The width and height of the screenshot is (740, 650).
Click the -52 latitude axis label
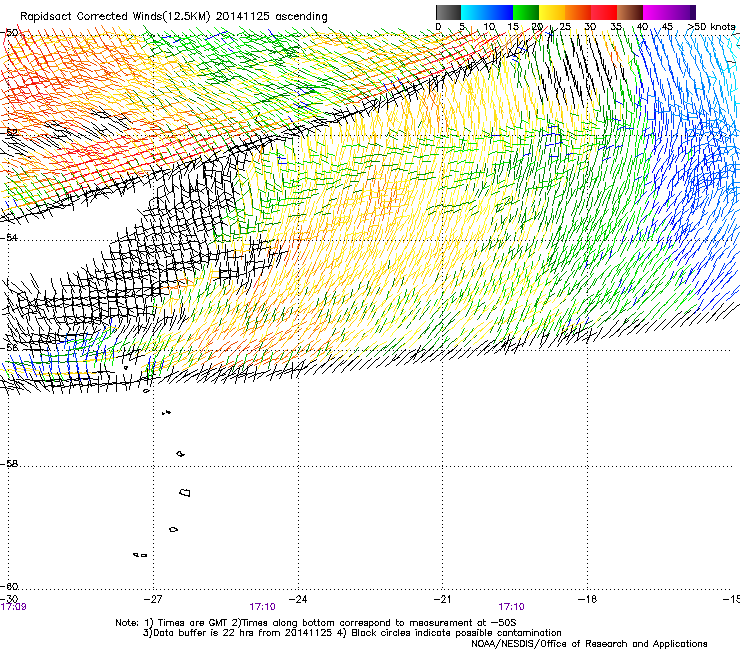coord(9,132)
